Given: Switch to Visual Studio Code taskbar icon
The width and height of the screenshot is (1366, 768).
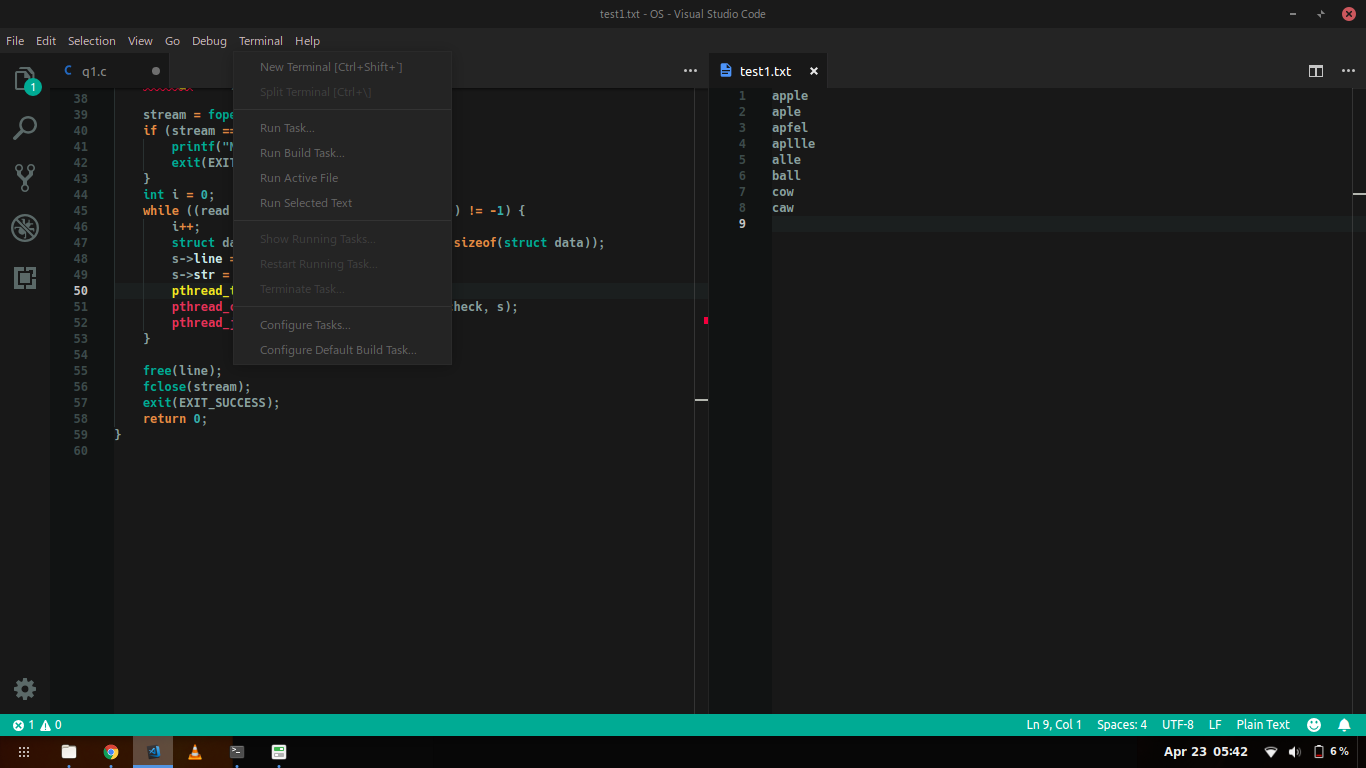Looking at the screenshot, I should pos(153,752).
